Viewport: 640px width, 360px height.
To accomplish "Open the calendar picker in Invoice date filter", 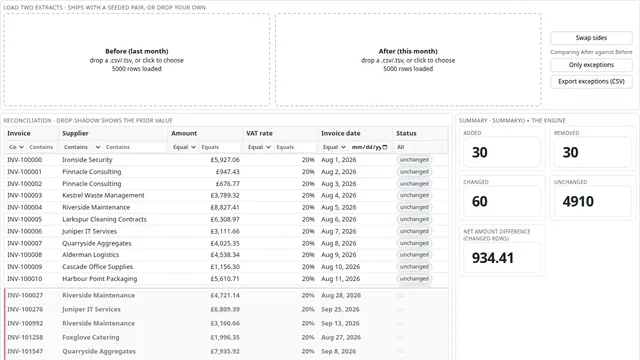I will 384,147.
